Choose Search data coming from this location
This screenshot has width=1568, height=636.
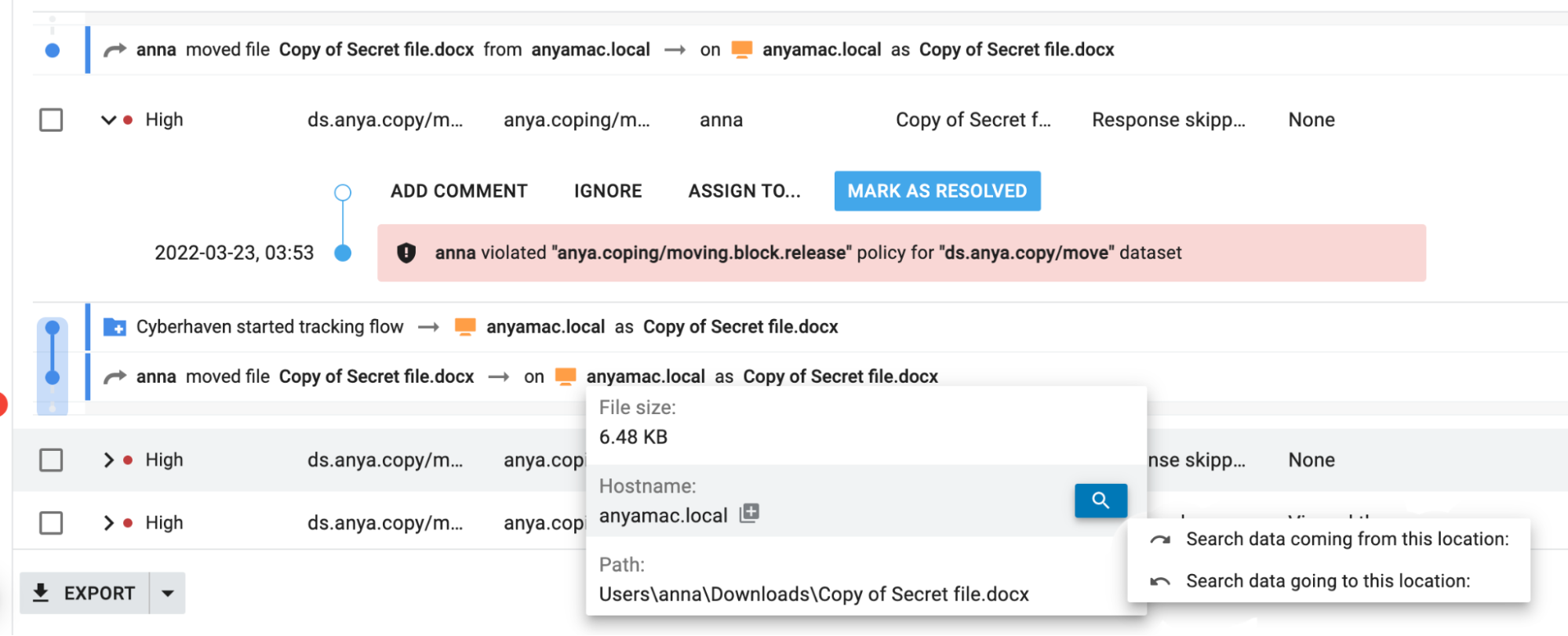1346,539
